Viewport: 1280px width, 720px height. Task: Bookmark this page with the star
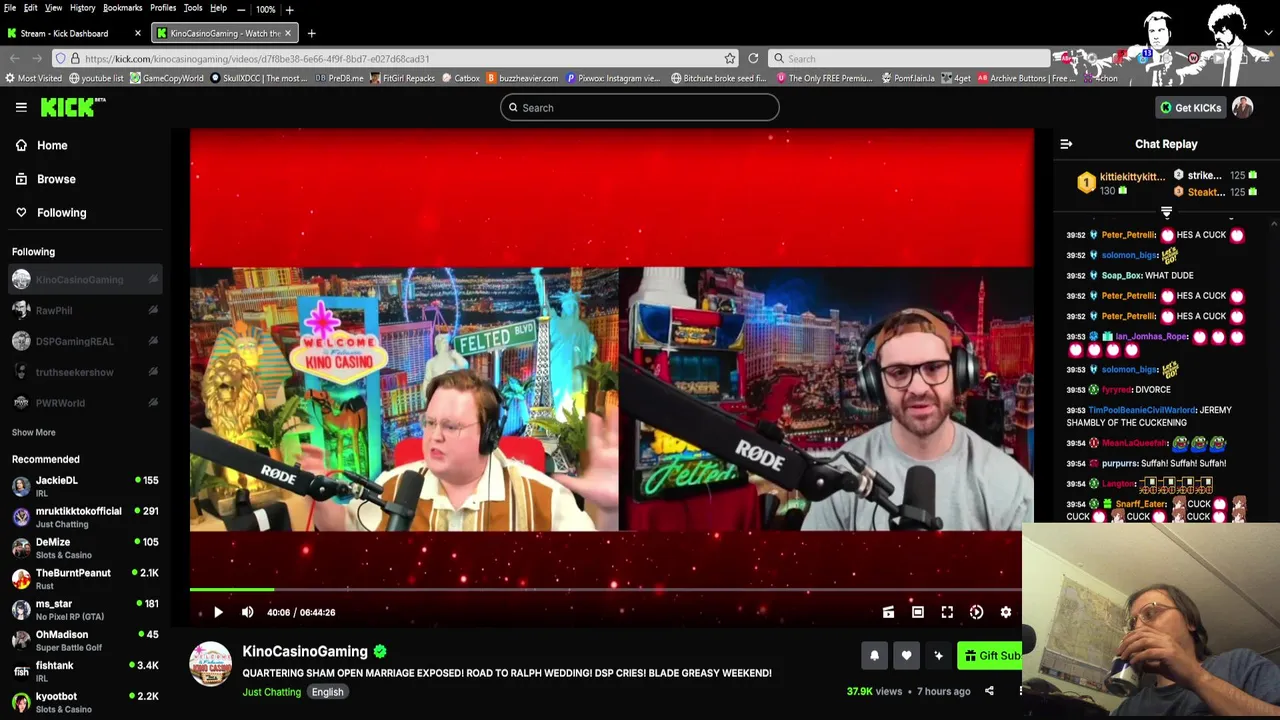pos(730,58)
